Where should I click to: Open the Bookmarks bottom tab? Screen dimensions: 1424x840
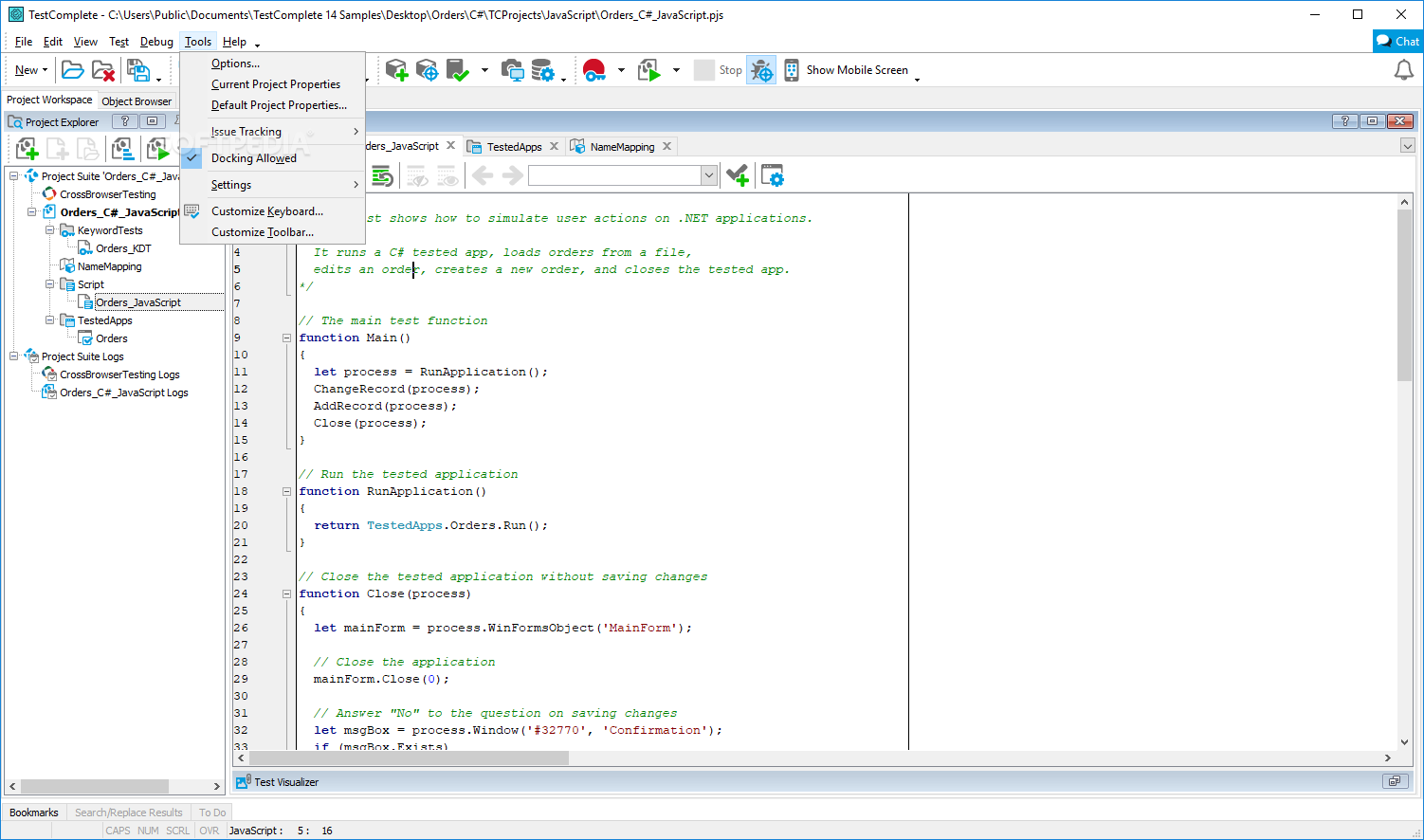coord(33,813)
